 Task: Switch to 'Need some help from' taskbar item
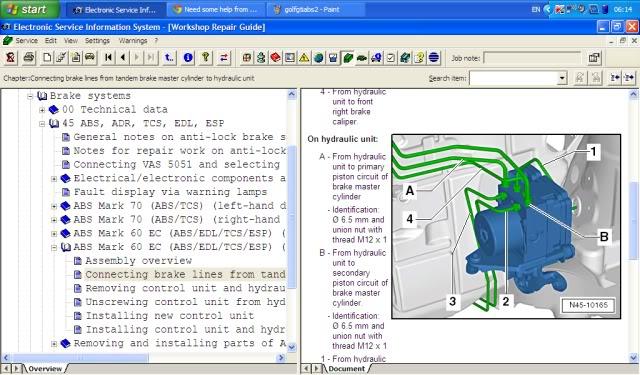[x=216, y=9]
